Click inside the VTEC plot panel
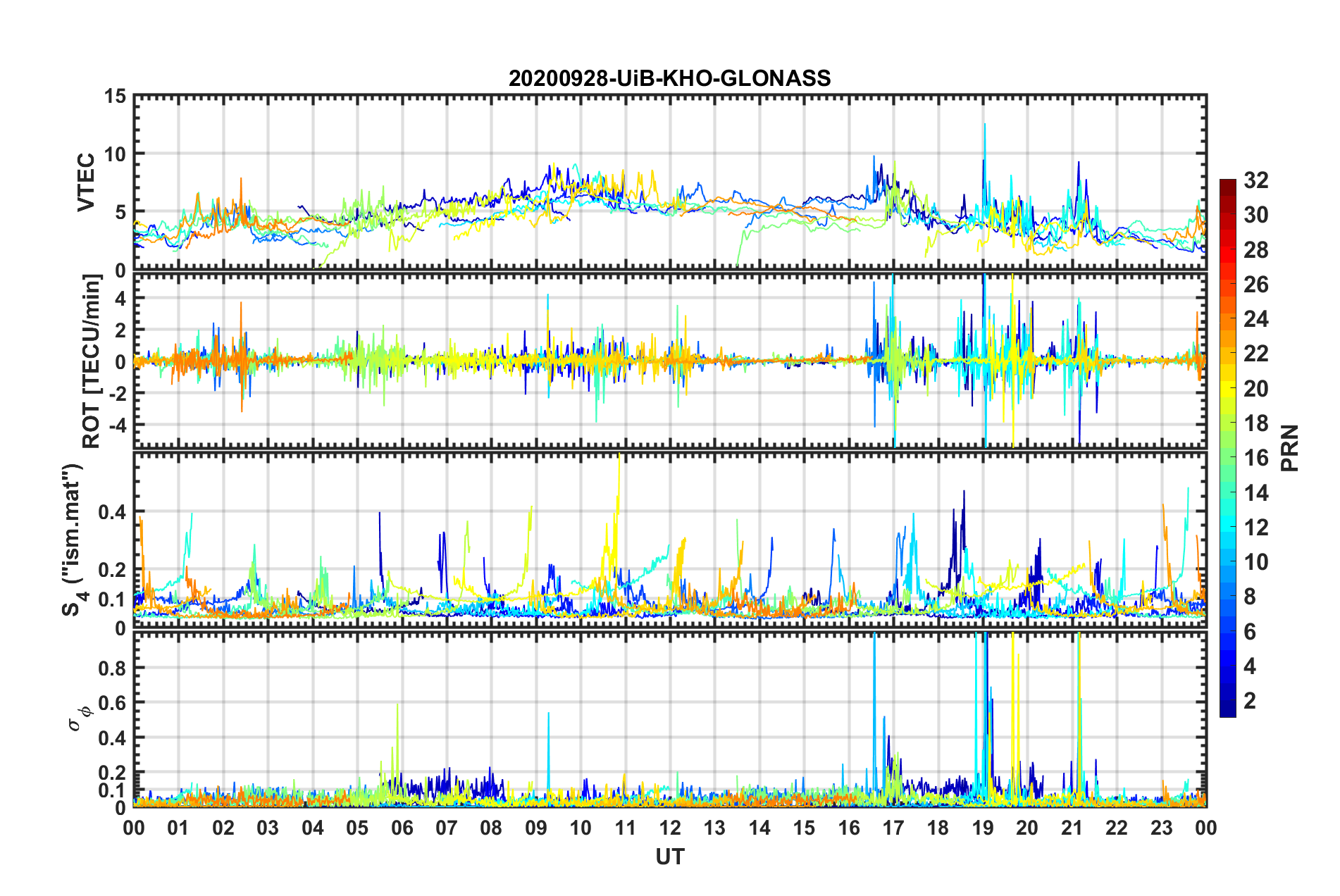Screen dimensions: 1340x896 click(x=670, y=182)
